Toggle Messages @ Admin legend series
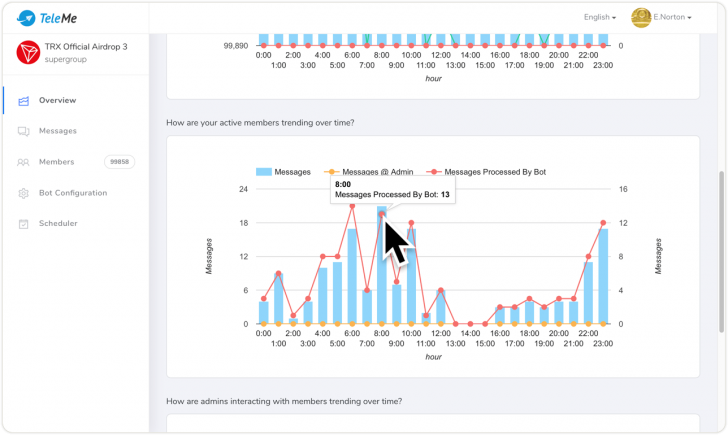Image resolution: width=728 pixels, height=435 pixels. click(x=366, y=172)
